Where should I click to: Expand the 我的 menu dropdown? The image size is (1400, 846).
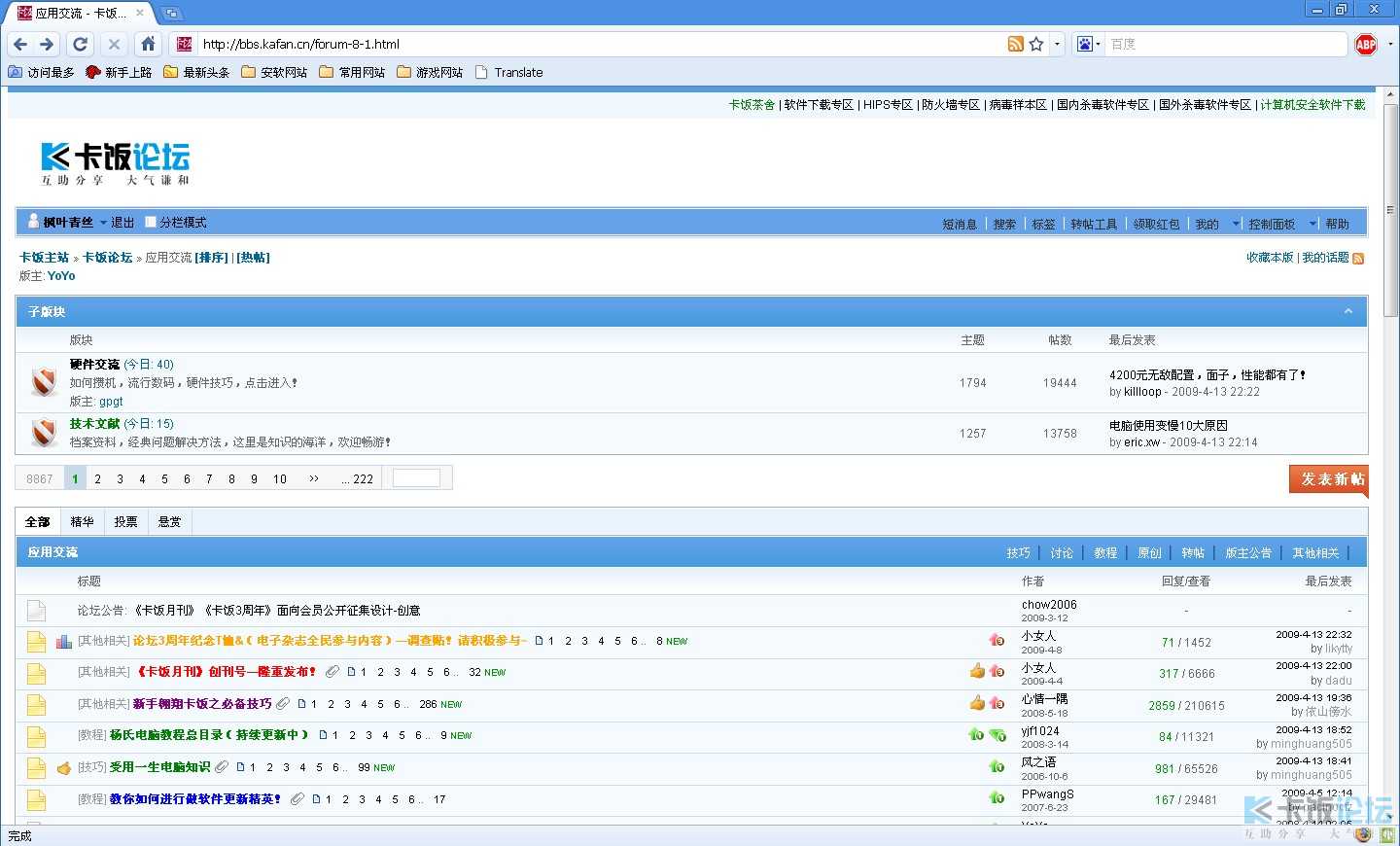pyautogui.click(x=1237, y=224)
